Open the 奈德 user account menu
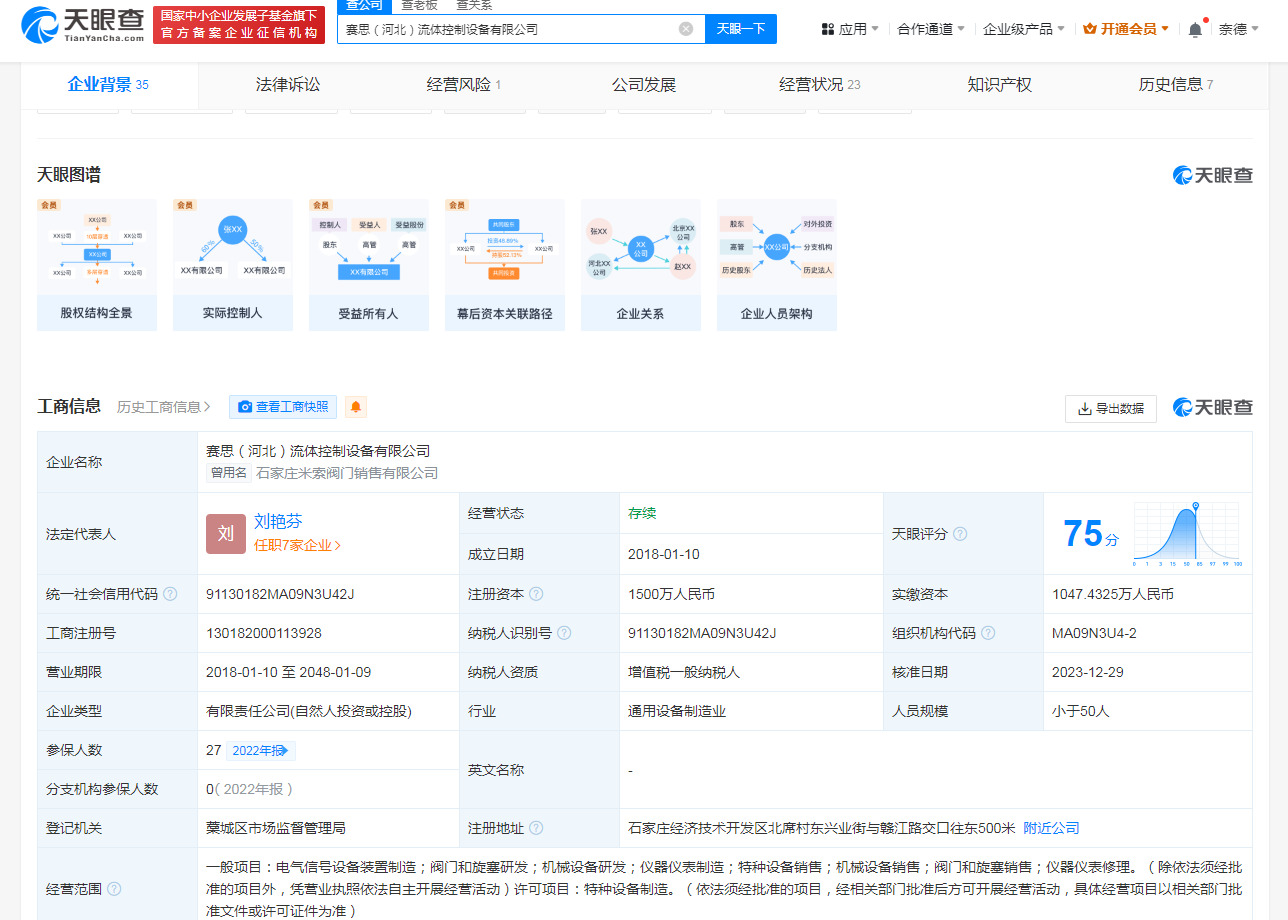 pyautogui.click(x=1238, y=29)
